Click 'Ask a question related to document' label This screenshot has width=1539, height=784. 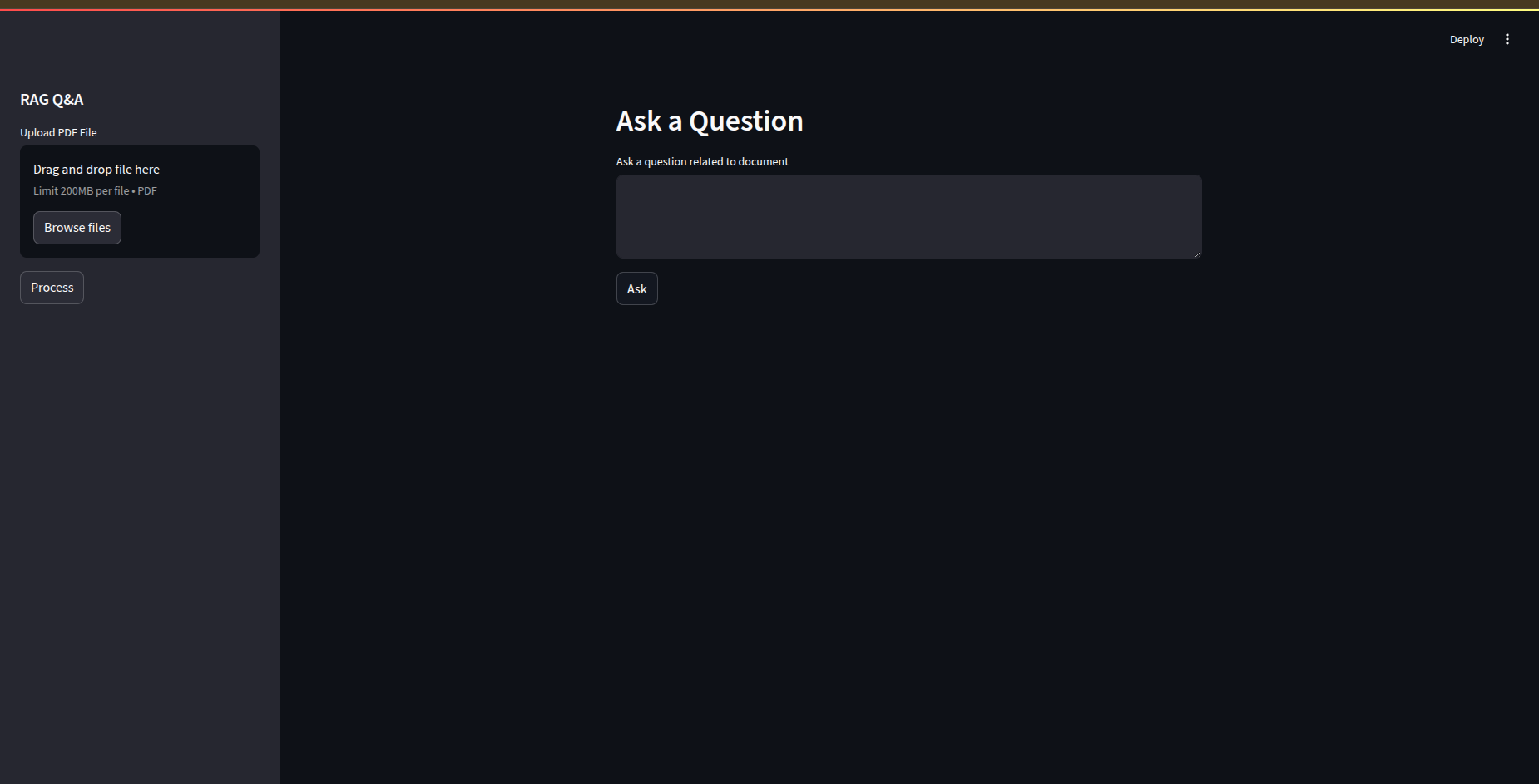coord(701,161)
